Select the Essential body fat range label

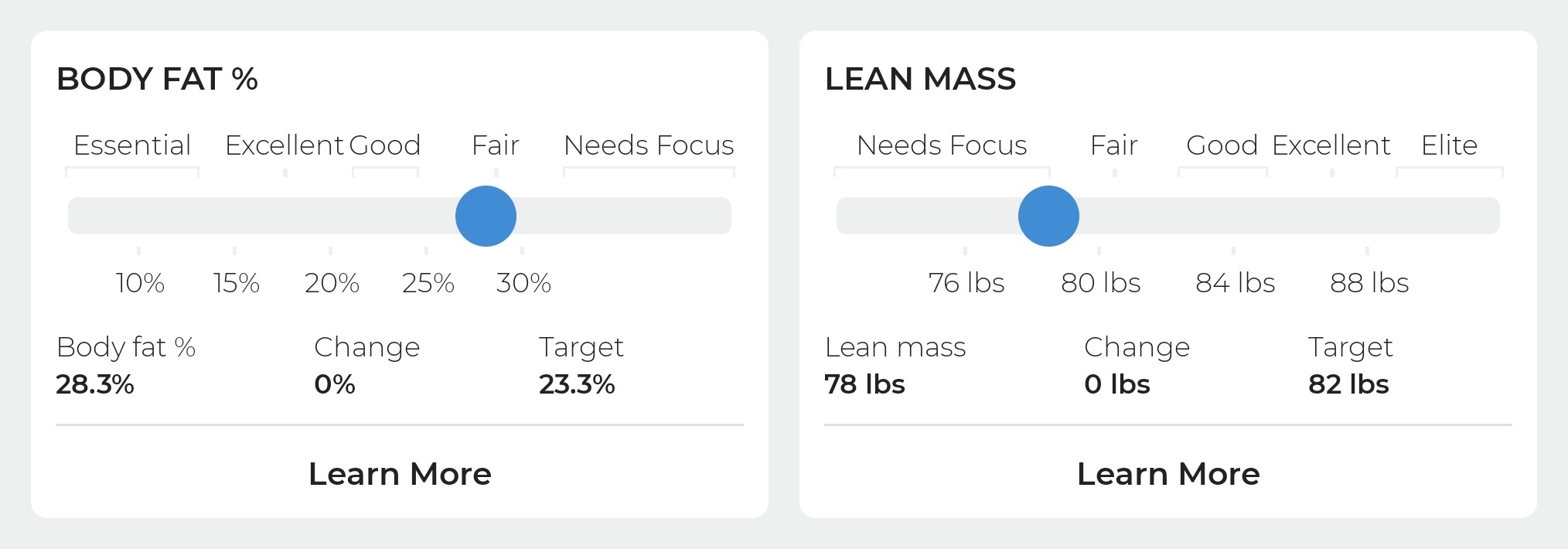pos(132,145)
